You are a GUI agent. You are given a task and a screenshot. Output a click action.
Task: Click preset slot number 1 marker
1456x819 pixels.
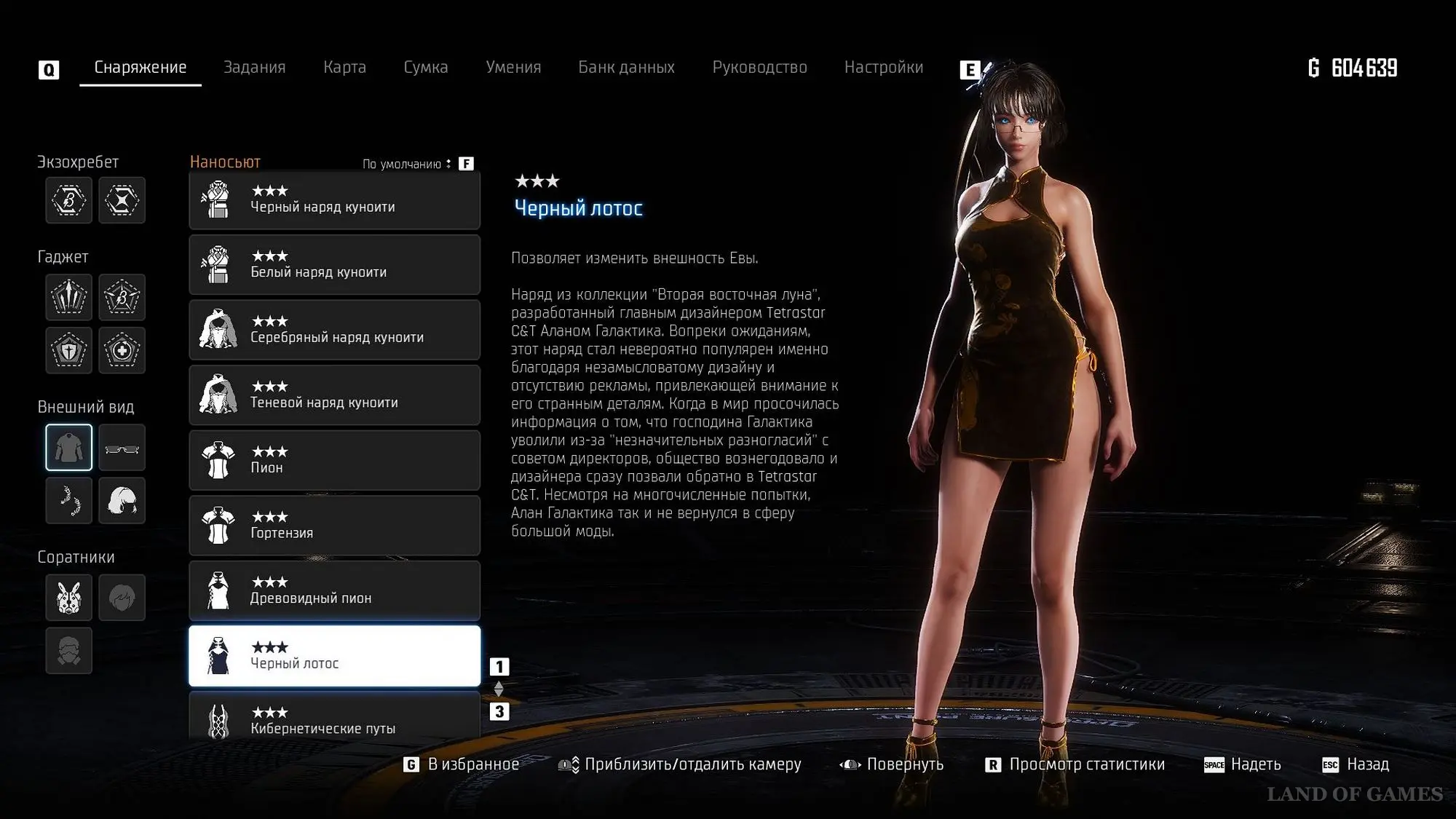click(x=499, y=666)
